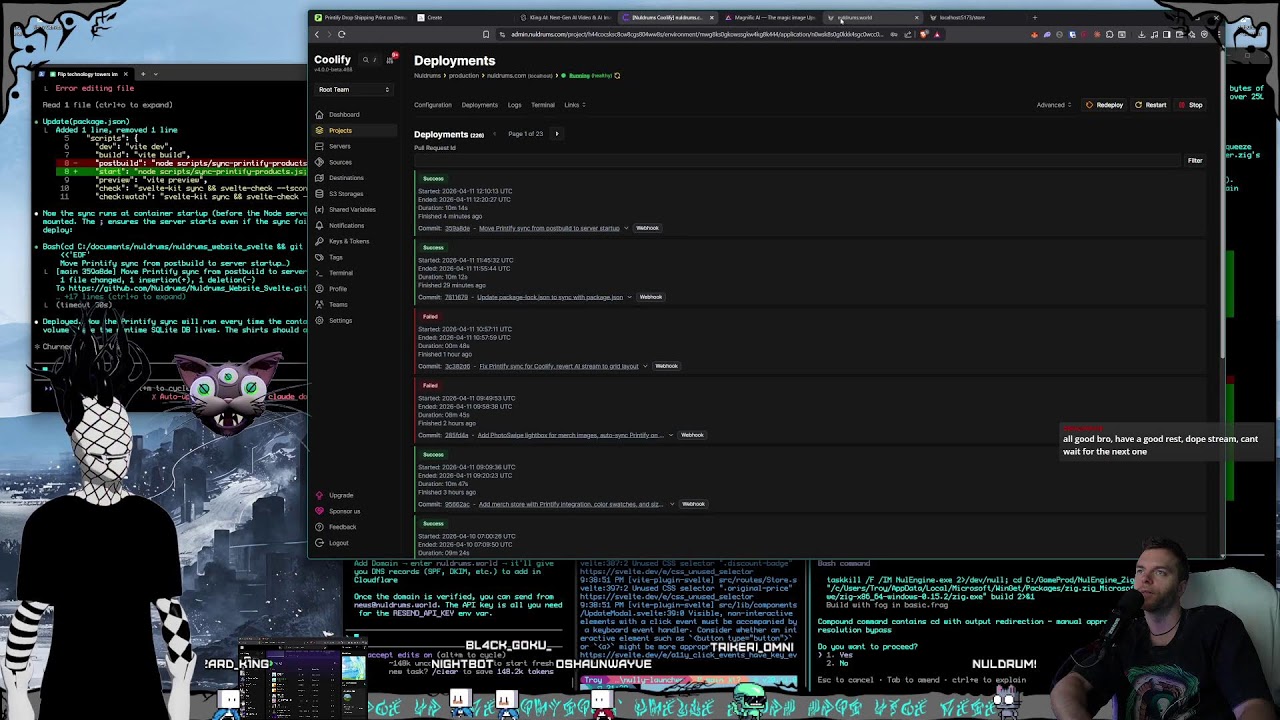Open Settings in Coolify sidebar
Viewport: 1280px width, 720px height.
click(x=340, y=320)
